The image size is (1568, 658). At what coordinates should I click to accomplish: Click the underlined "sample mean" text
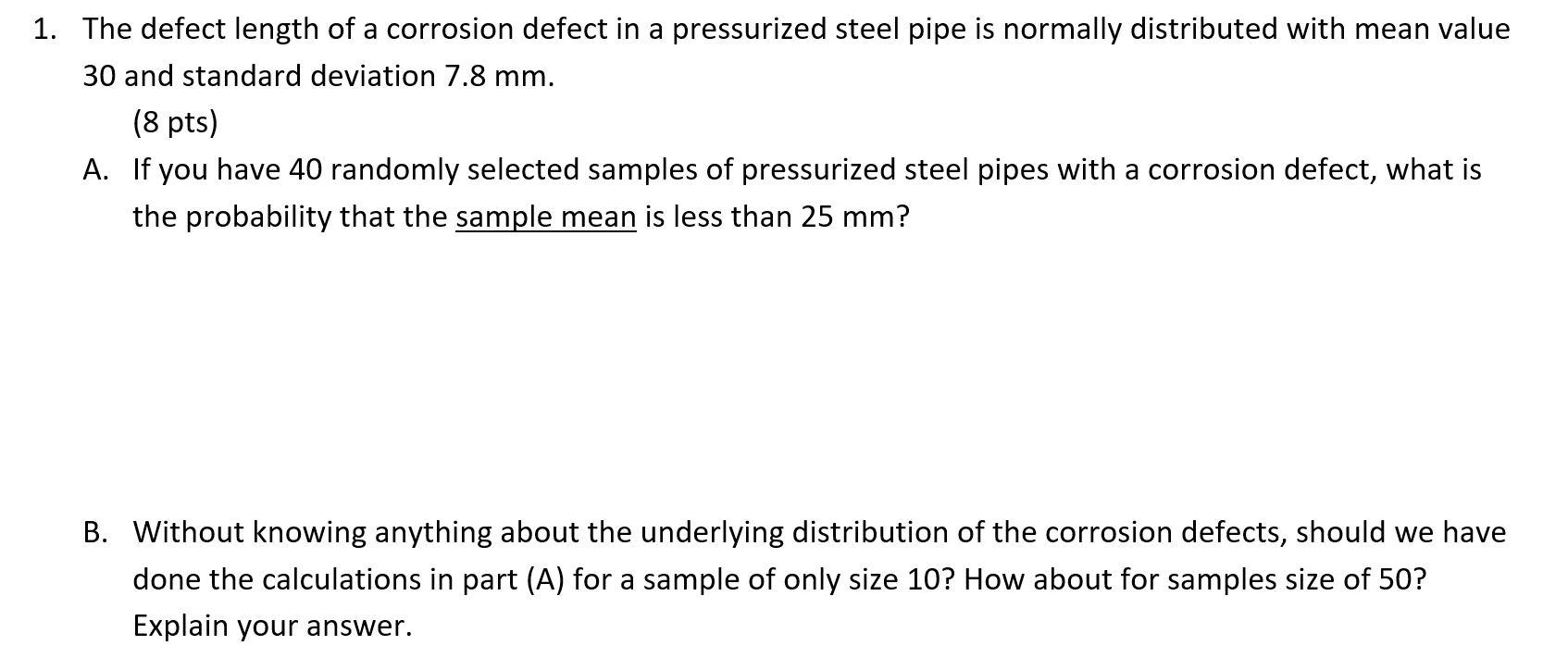click(x=546, y=217)
